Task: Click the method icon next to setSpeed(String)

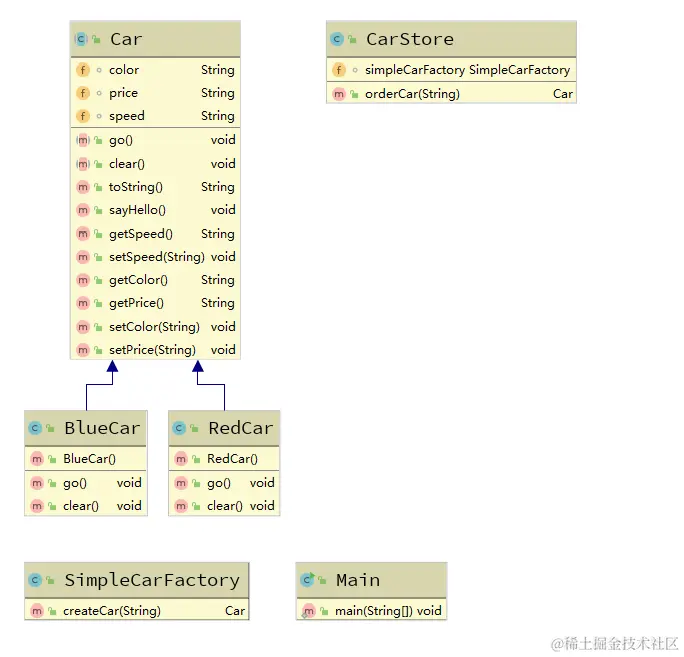Action: pos(83,257)
